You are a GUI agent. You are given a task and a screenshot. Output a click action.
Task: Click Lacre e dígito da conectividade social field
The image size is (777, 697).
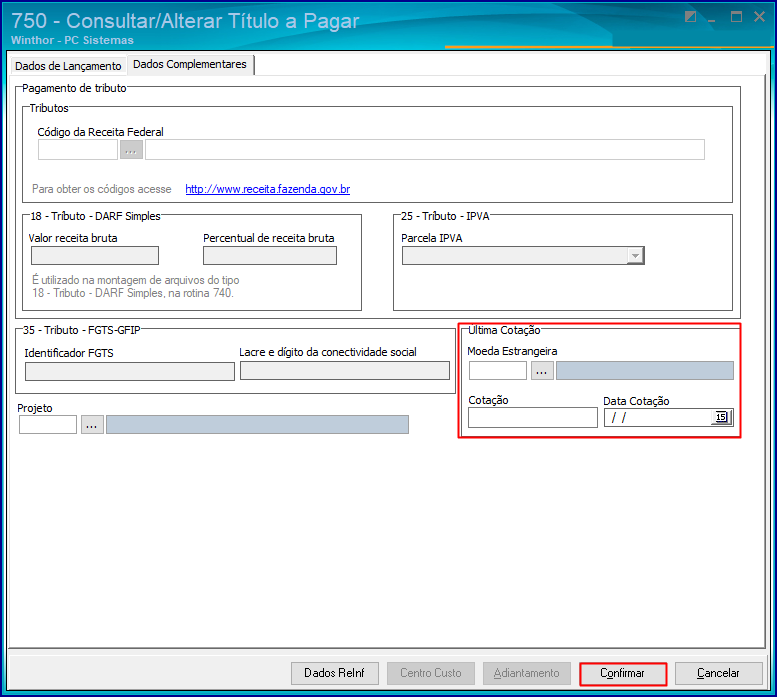click(x=345, y=371)
